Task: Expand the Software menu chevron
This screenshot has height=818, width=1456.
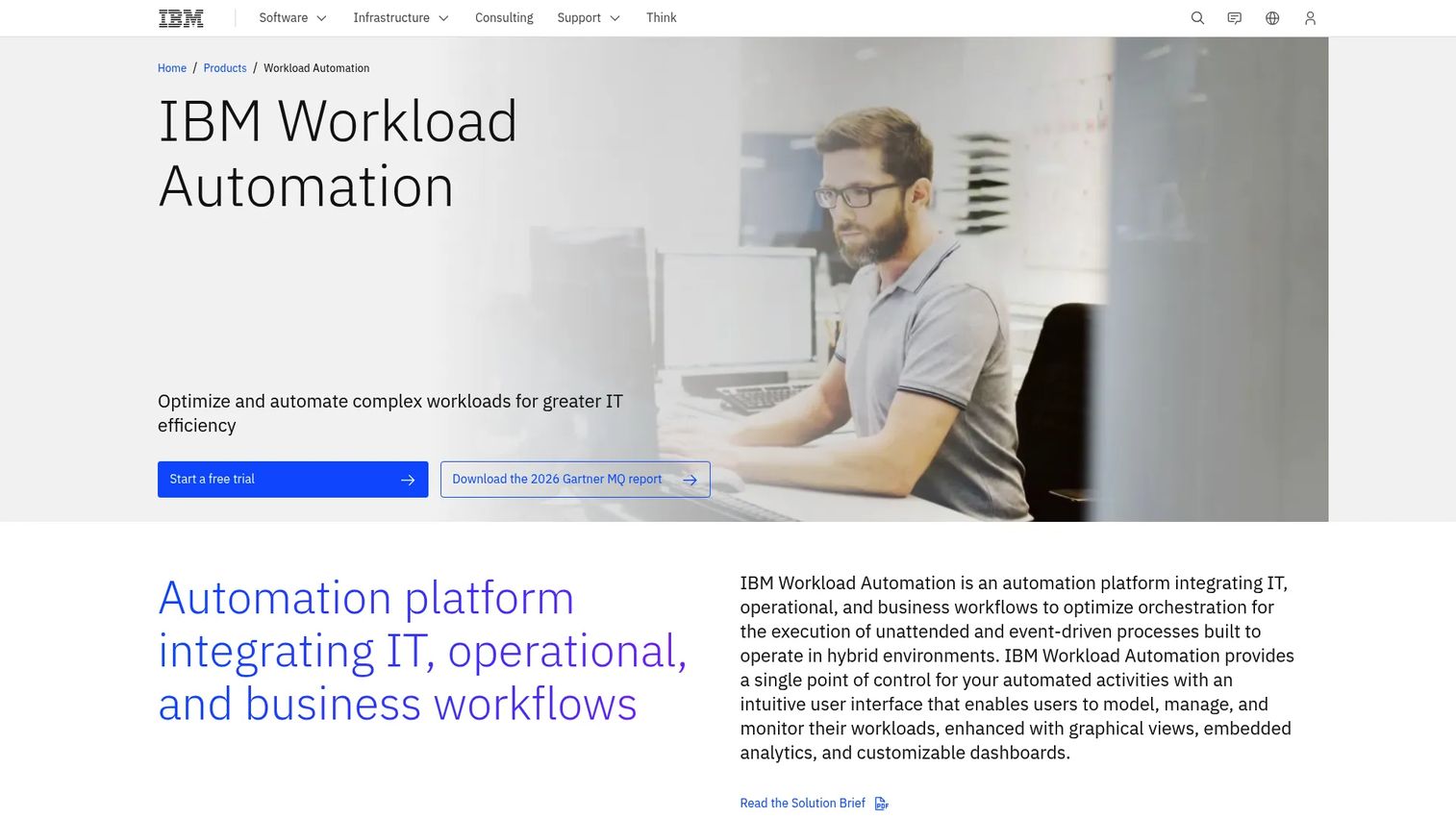Action: (321, 18)
